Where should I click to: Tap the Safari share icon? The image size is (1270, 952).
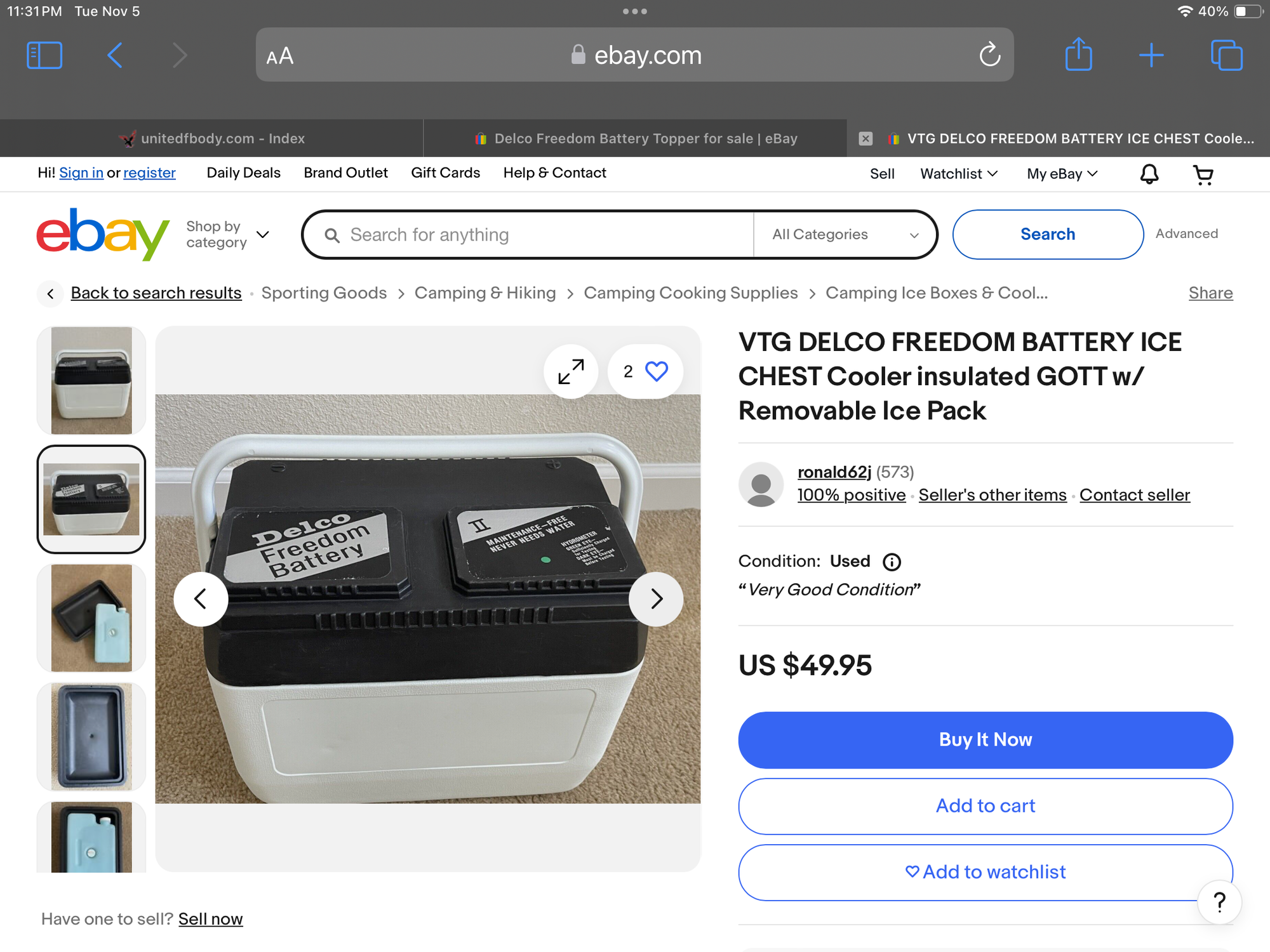pos(1078,55)
